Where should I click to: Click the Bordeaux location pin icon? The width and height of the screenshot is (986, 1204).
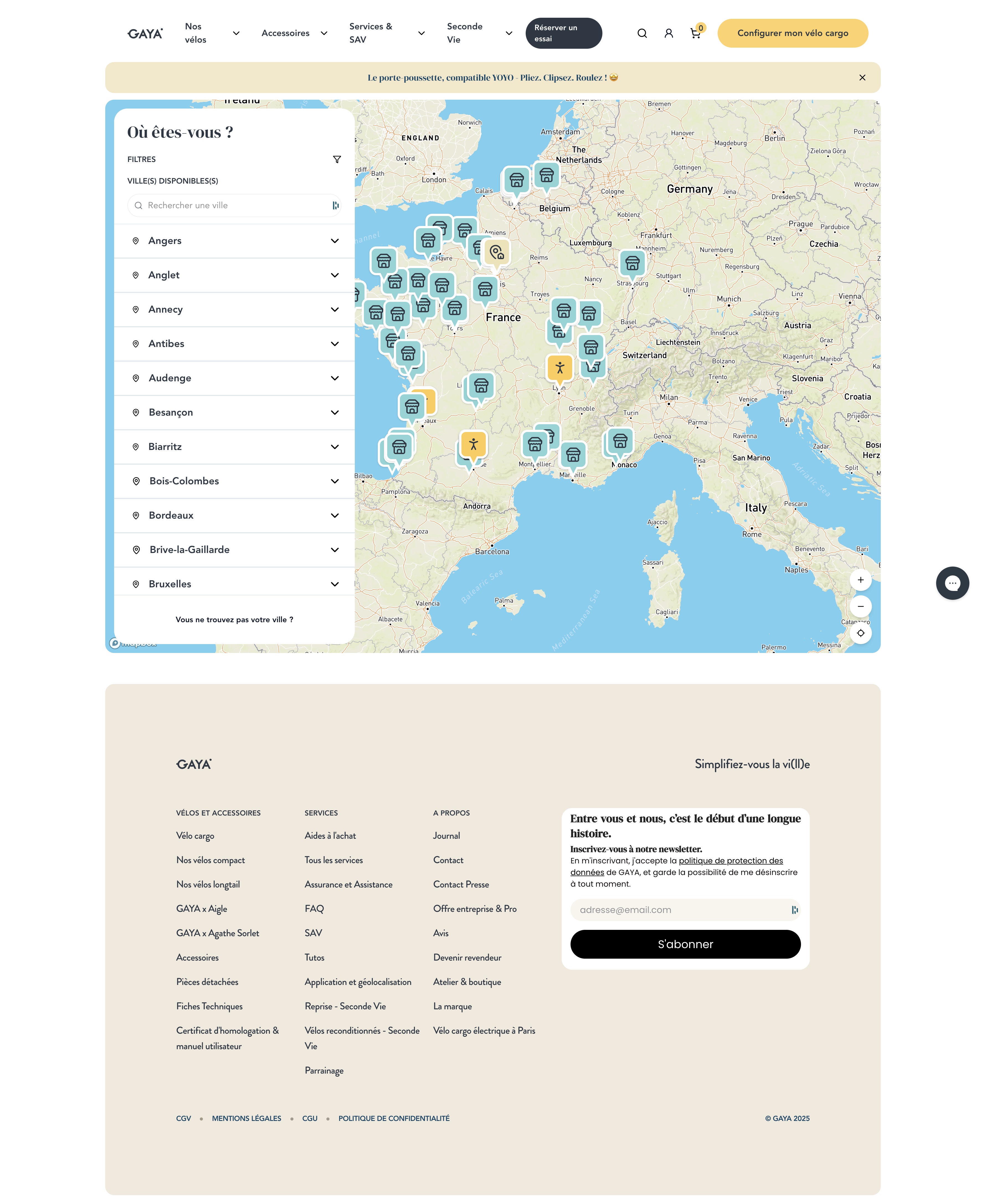tap(136, 516)
